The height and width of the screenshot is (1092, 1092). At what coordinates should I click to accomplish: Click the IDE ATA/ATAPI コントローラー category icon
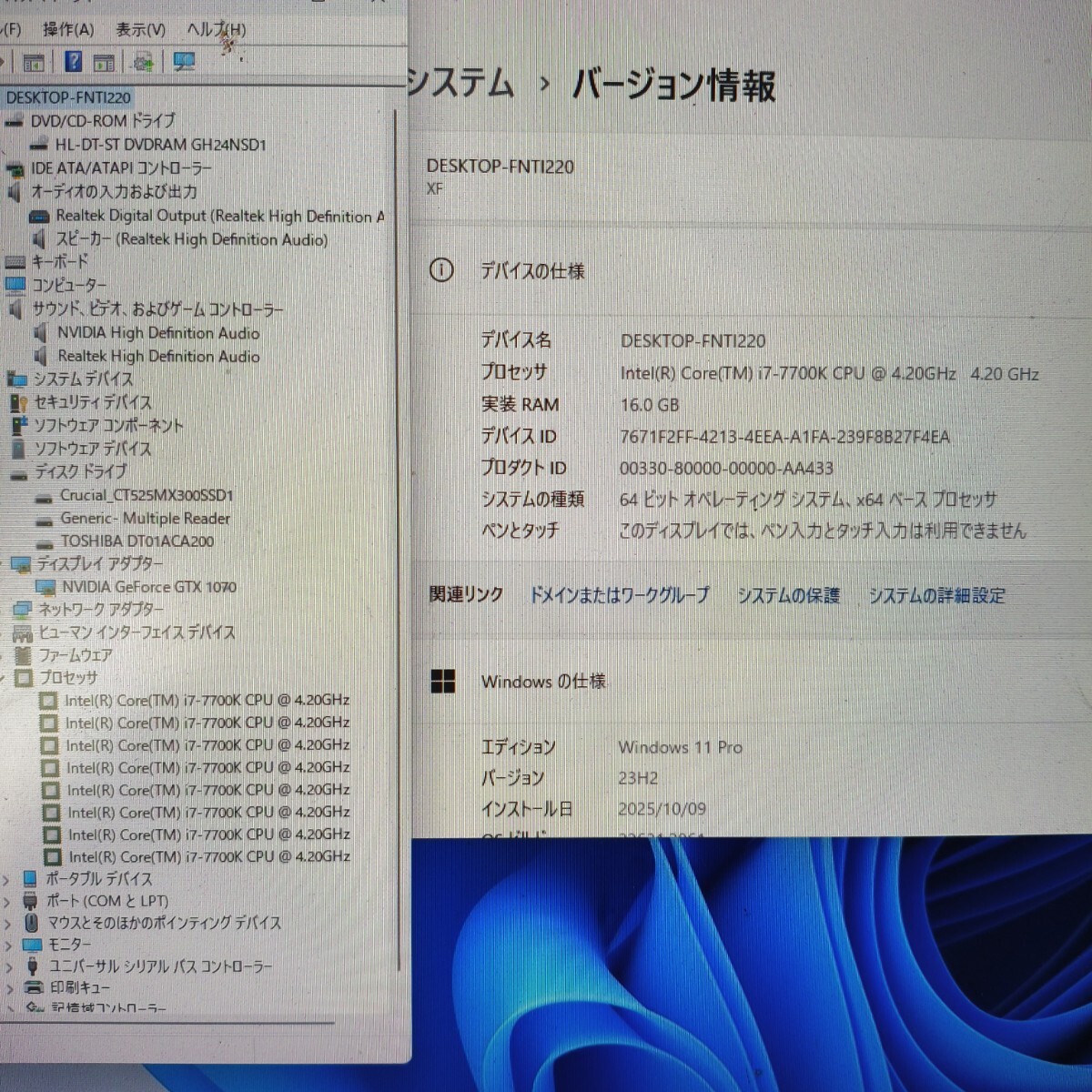[15, 169]
